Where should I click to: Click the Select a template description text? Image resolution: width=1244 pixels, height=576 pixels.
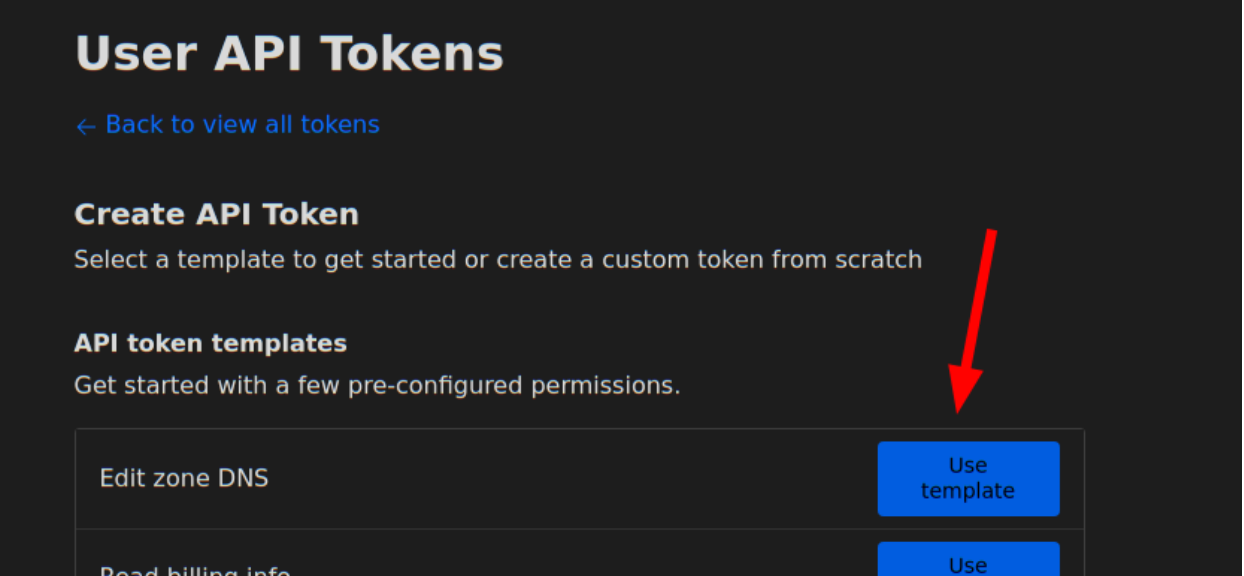(497, 260)
